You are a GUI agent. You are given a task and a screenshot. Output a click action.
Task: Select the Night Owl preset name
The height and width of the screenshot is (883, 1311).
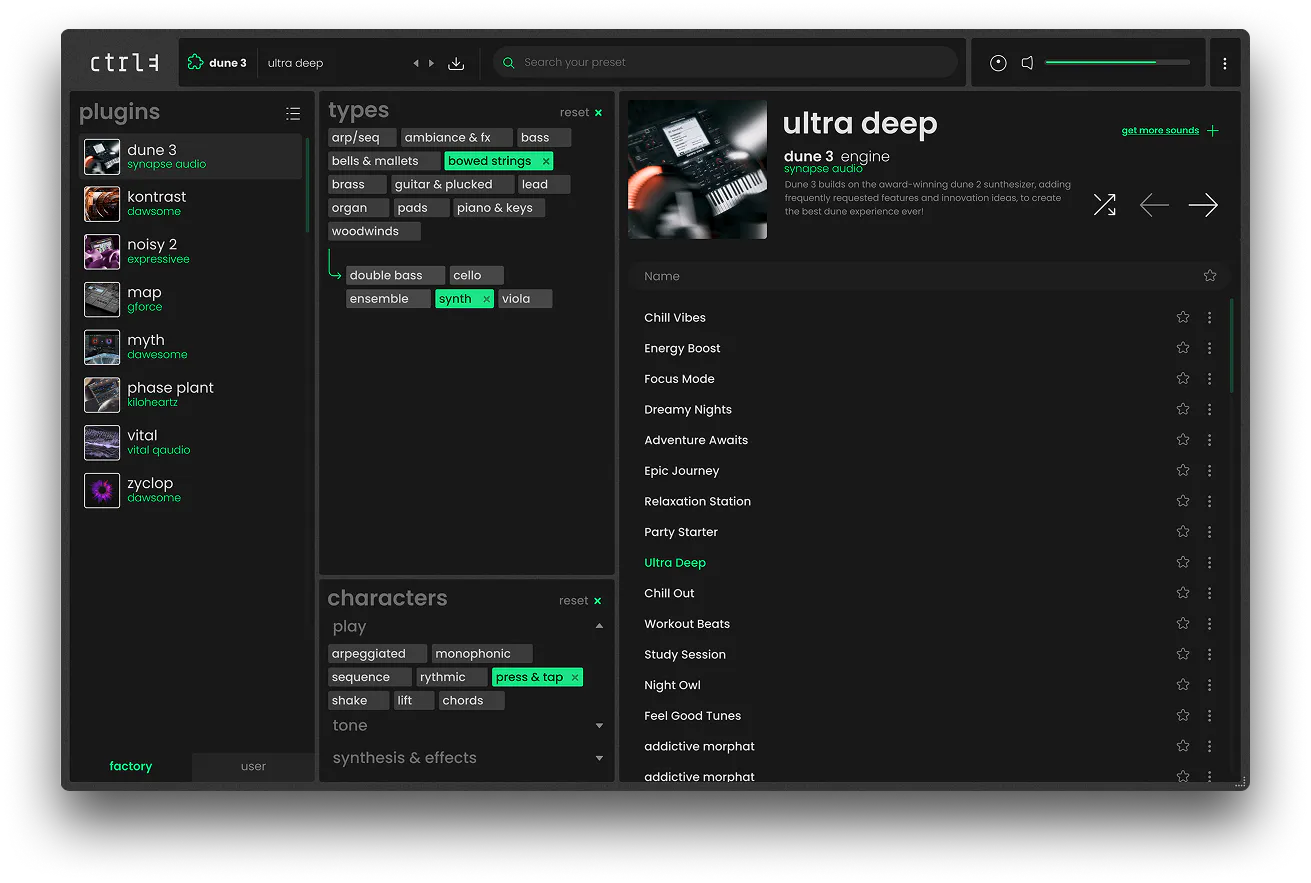click(x=672, y=685)
